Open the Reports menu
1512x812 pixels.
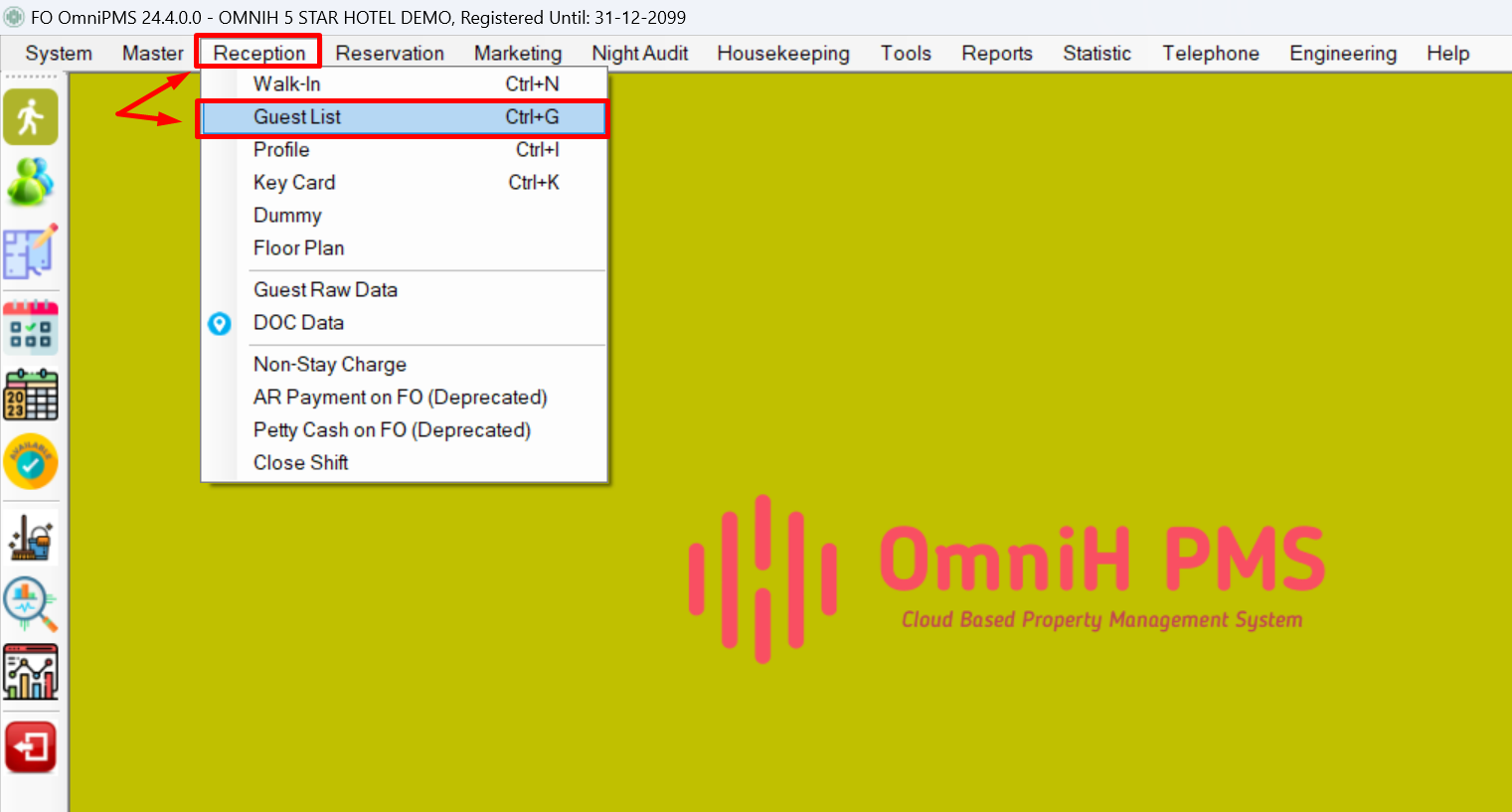click(x=997, y=54)
